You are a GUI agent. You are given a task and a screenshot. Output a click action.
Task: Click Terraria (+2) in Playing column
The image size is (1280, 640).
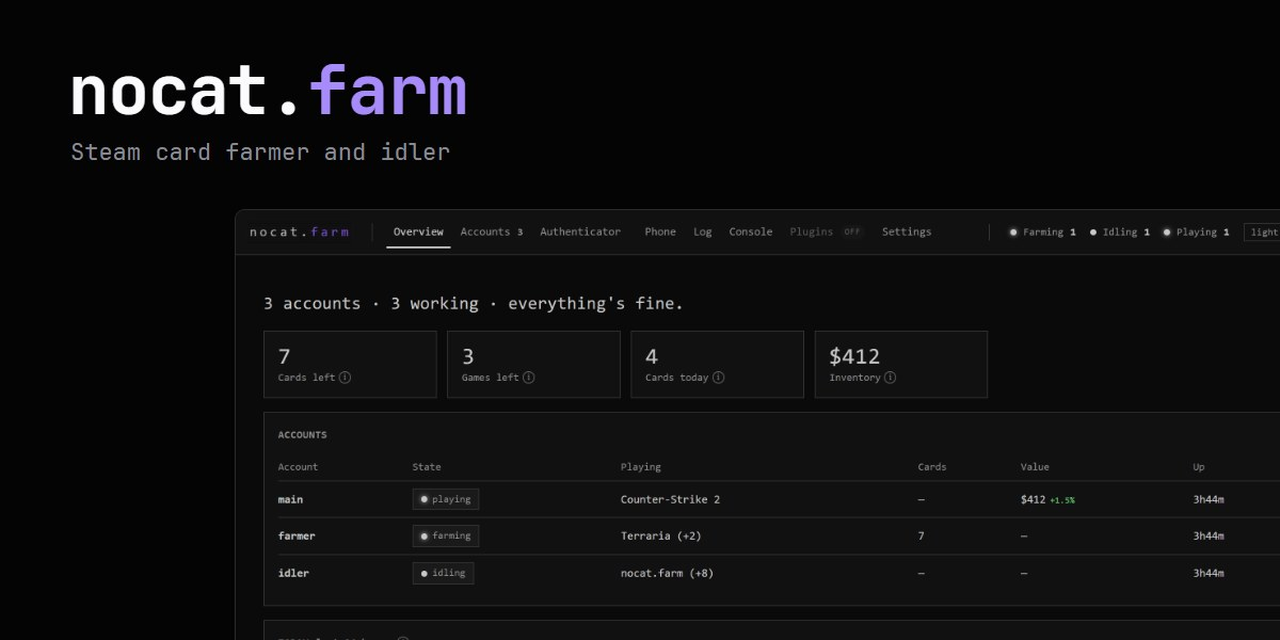[x=661, y=536]
